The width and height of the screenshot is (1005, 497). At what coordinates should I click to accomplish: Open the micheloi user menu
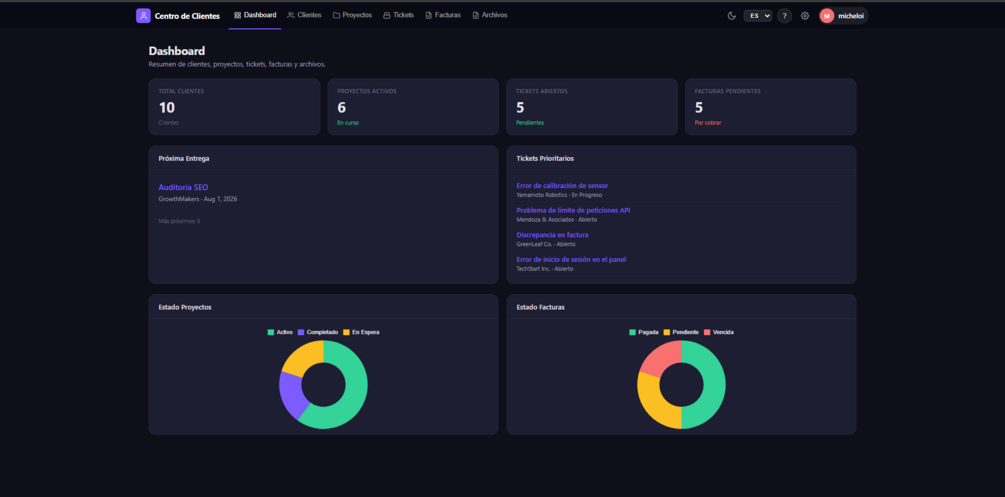coord(843,15)
